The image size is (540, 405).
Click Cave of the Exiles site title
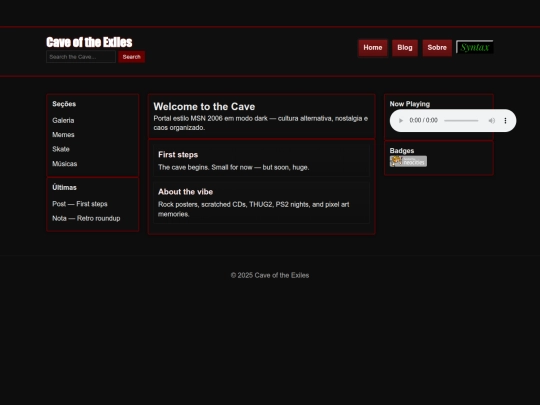coord(89,42)
